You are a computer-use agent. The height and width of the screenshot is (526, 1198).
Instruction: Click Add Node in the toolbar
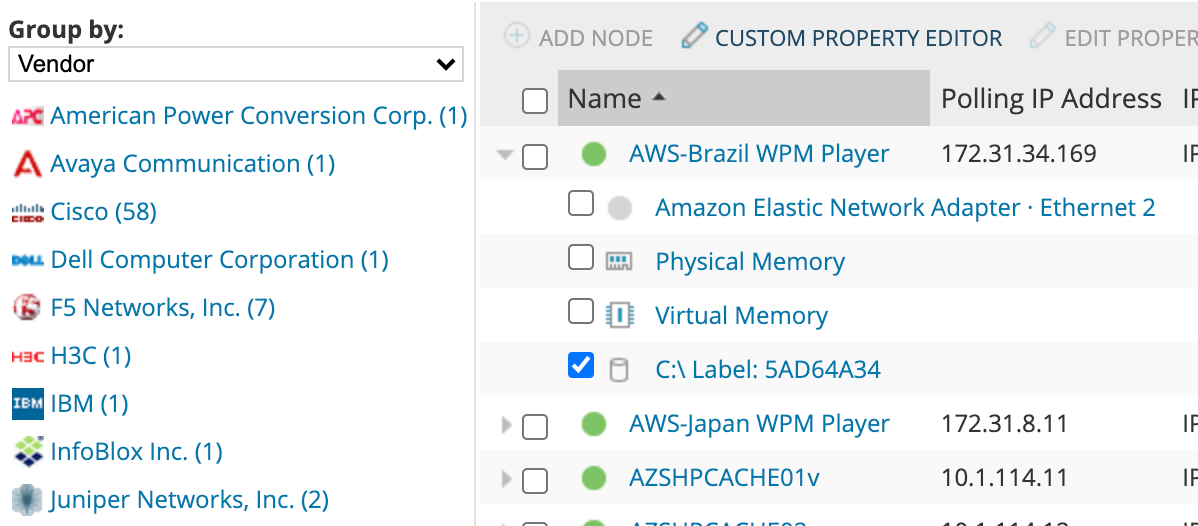click(x=579, y=38)
